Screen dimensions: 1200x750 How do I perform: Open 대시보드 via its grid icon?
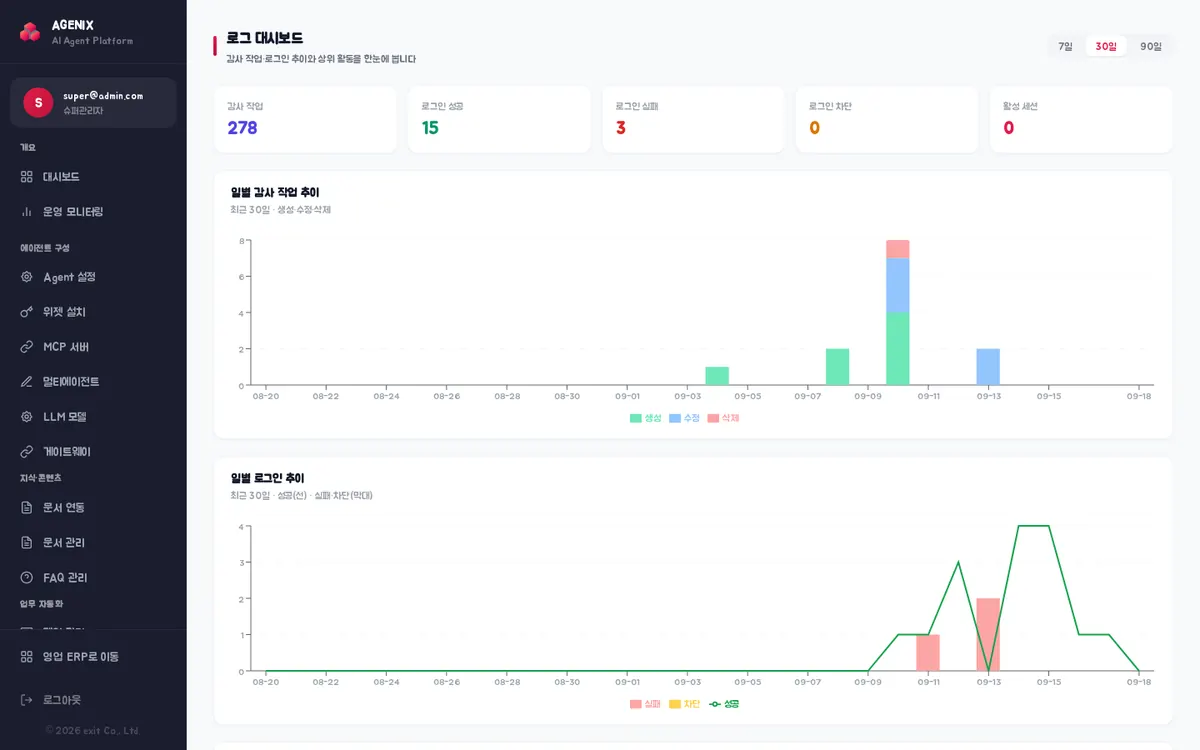pyautogui.click(x=27, y=177)
